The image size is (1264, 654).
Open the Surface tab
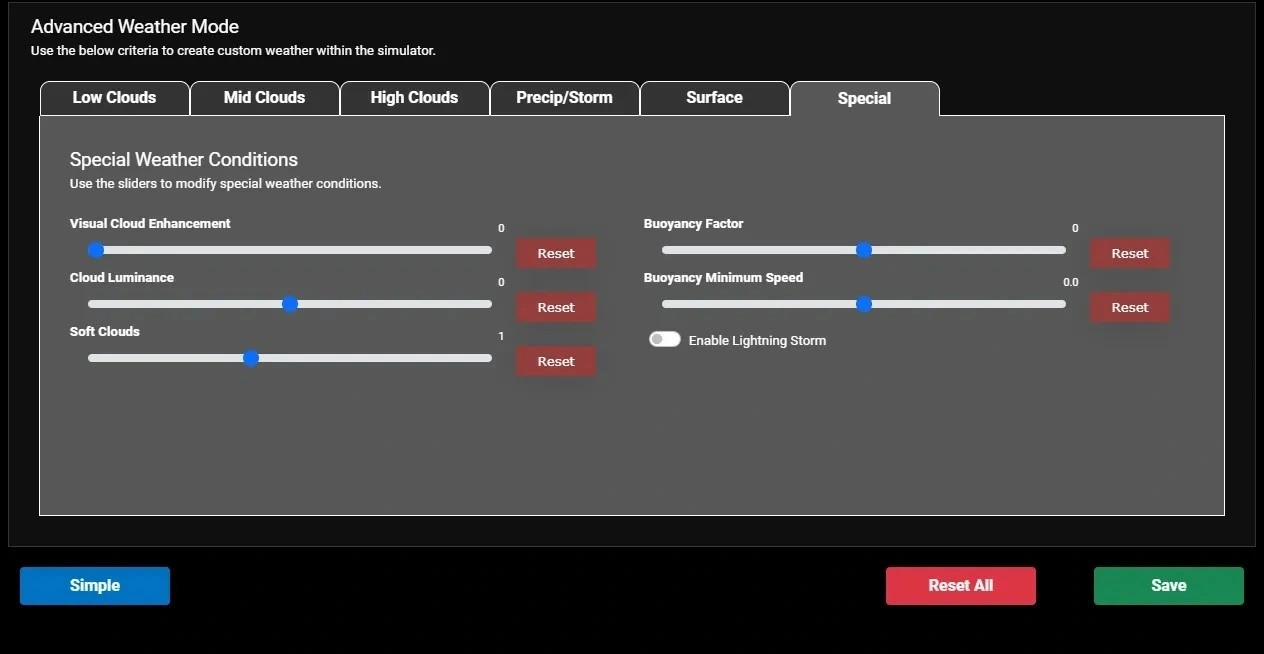tap(714, 98)
